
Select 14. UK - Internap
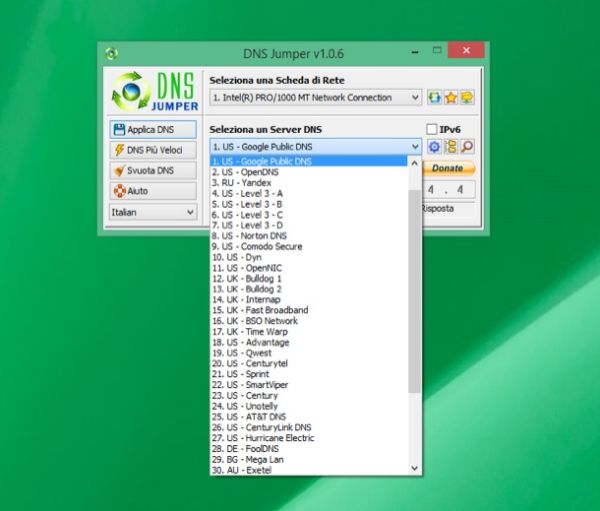(309, 300)
